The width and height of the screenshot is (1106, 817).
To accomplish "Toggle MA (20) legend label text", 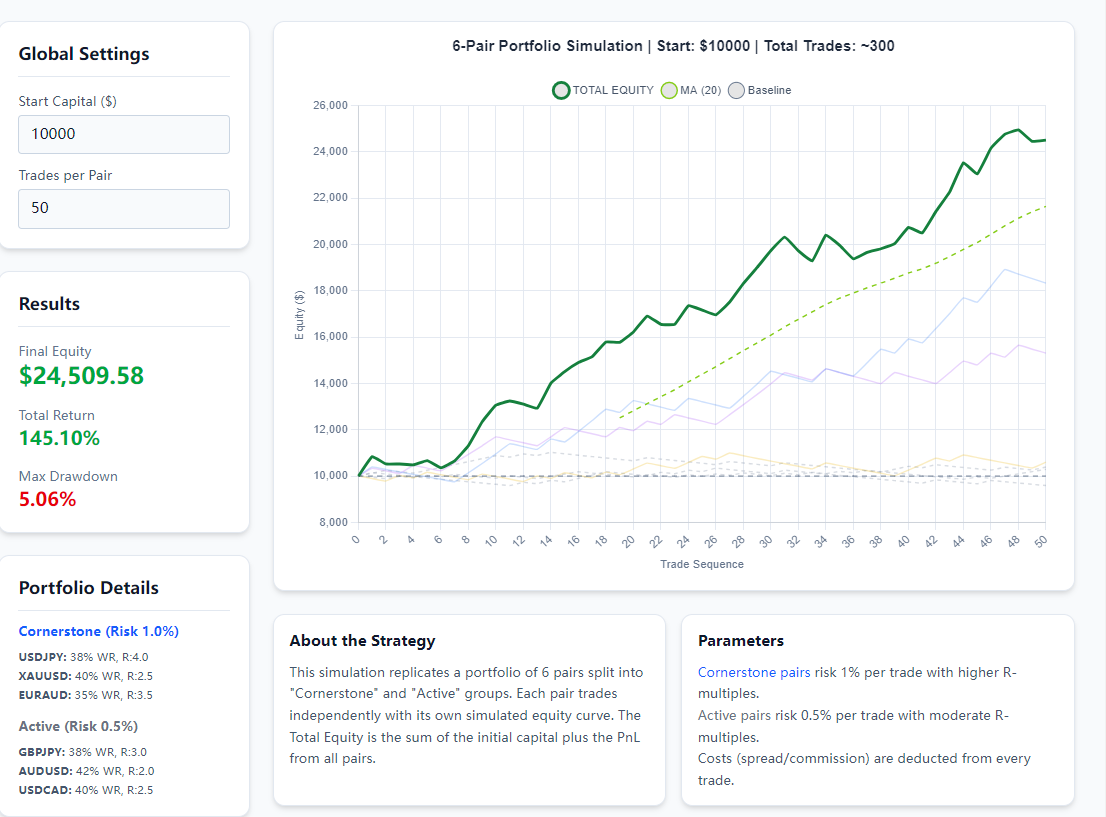I will 700,91.
